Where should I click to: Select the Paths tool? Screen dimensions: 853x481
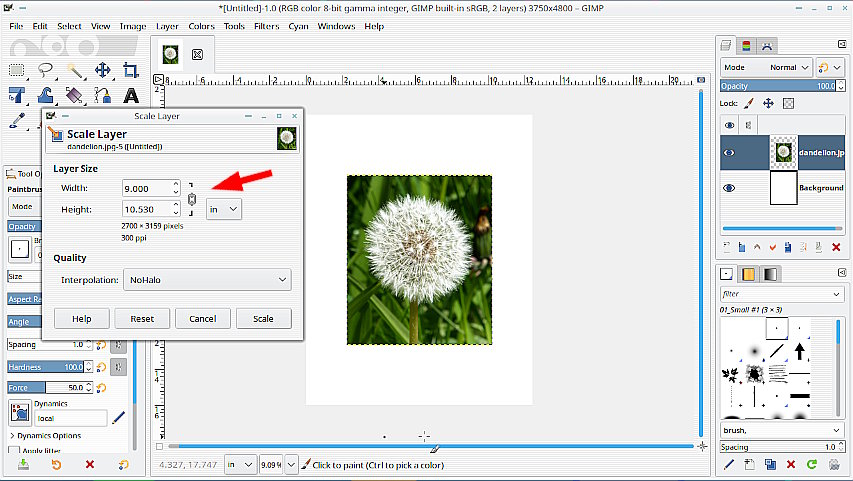point(102,96)
